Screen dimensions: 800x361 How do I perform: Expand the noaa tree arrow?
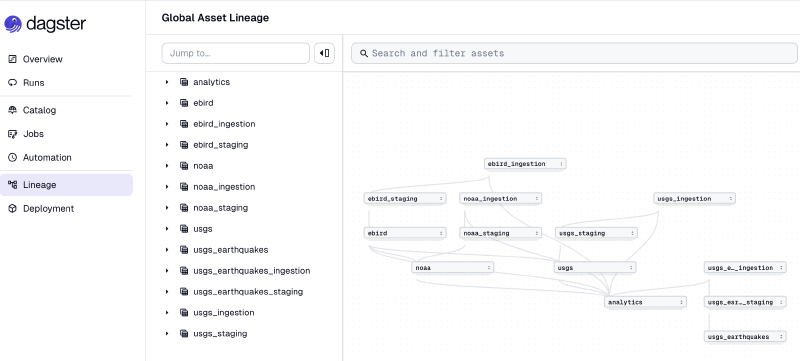click(167, 166)
